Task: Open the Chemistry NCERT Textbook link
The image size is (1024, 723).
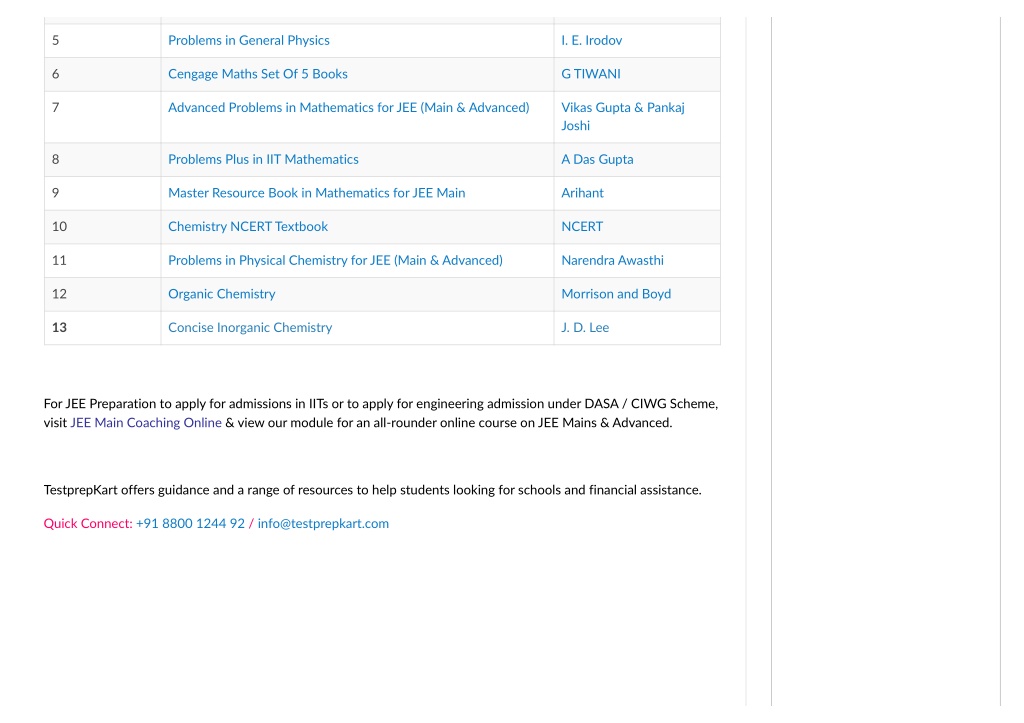Action: (x=248, y=227)
